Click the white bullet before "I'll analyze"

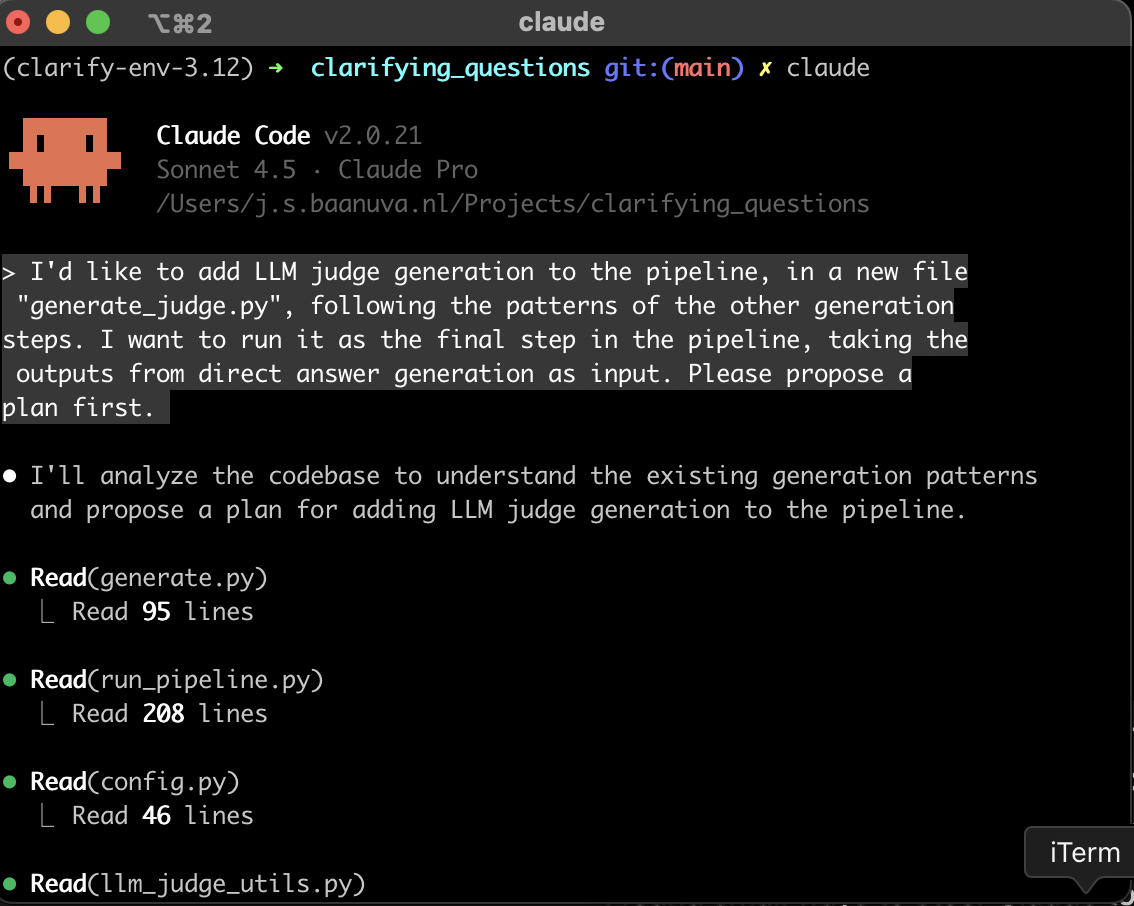pyautogui.click(x=11, y=476)
